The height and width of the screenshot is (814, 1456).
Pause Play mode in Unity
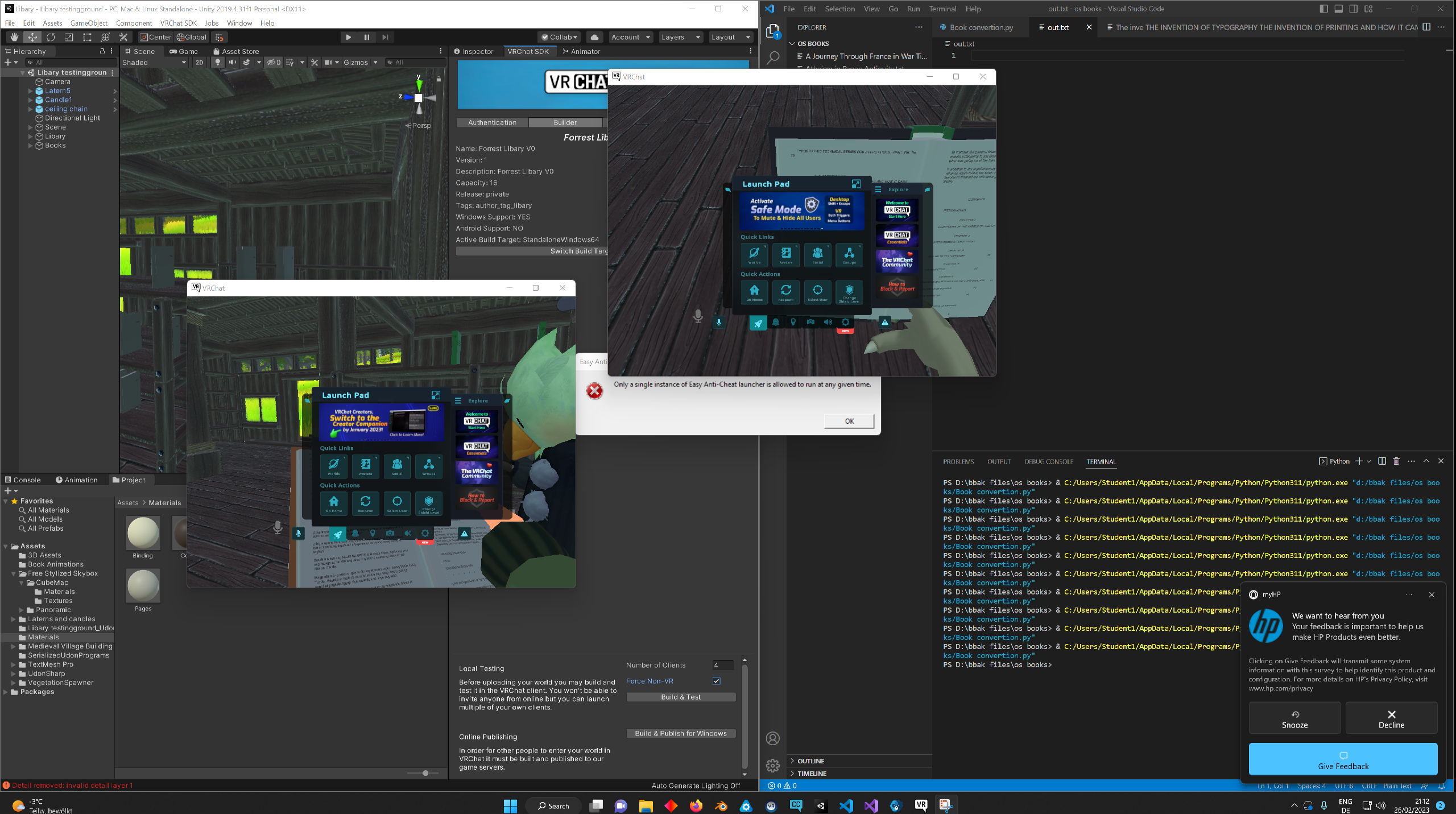[367, 37]
